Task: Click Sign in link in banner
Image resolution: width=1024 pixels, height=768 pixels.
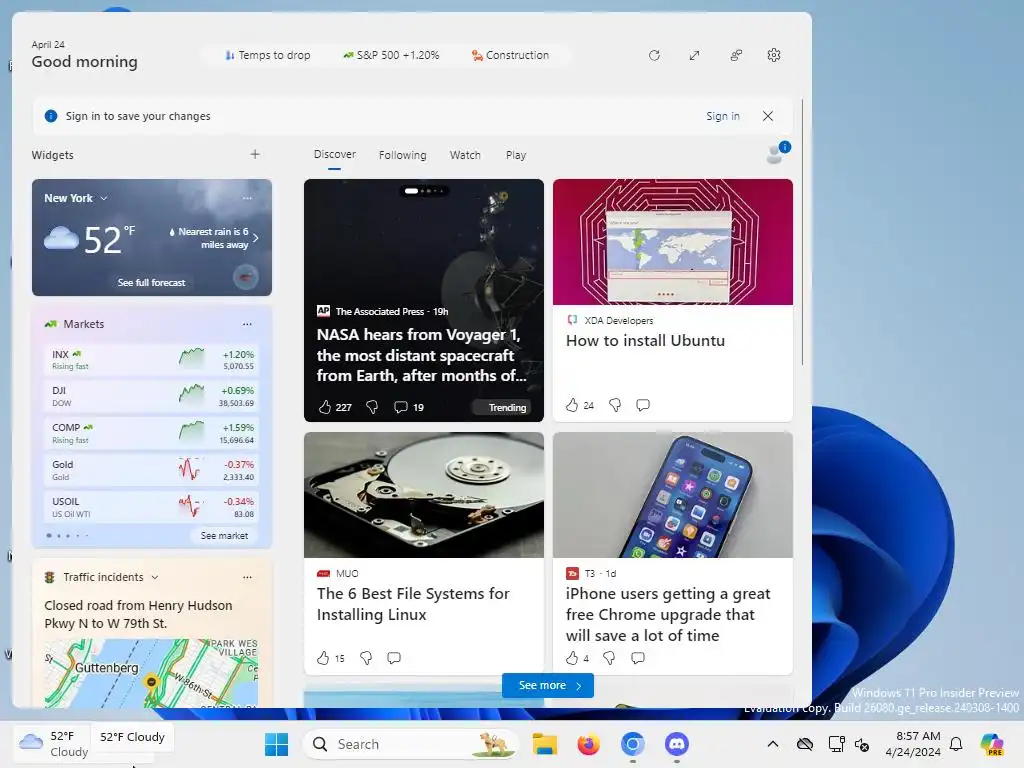Action: [x=722, y=116]
